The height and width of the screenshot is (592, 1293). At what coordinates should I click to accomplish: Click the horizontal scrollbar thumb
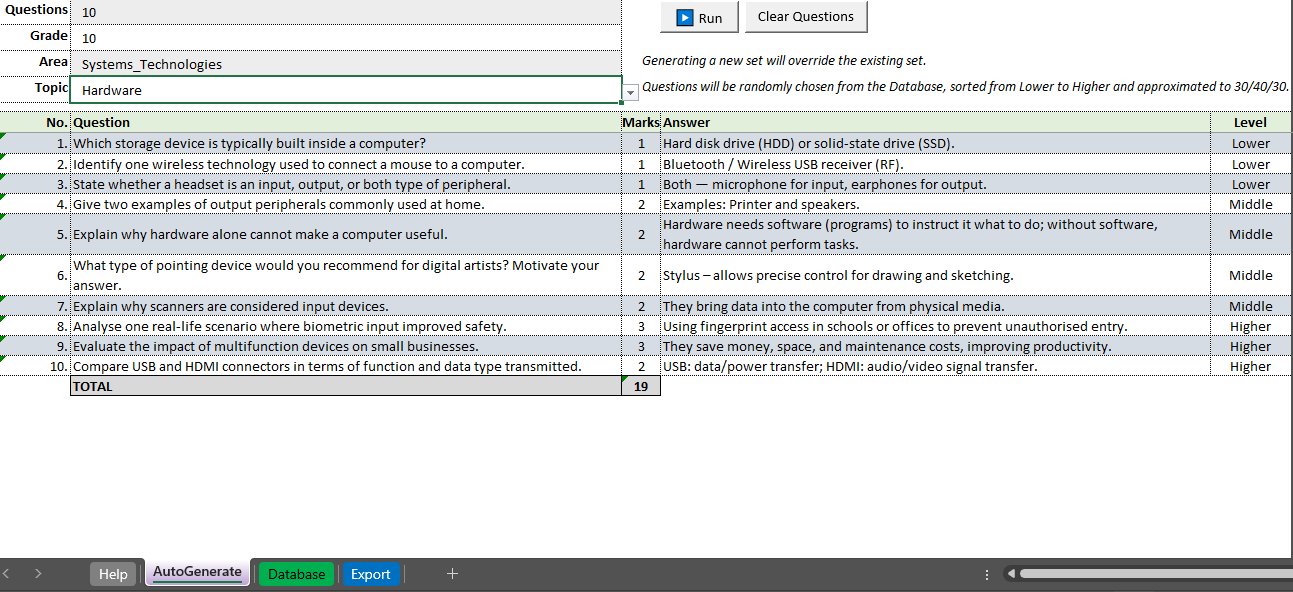pos(1150,574)
